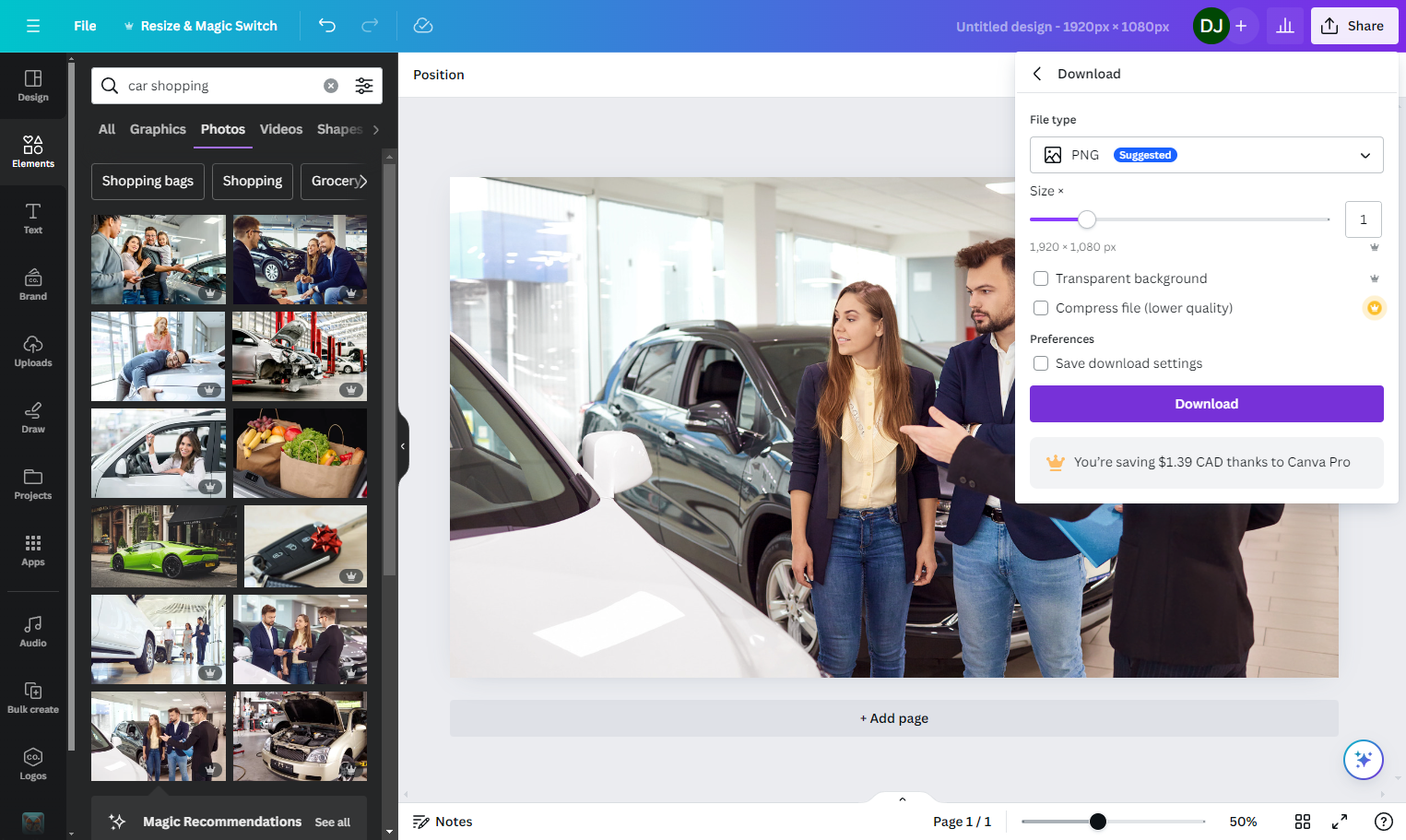This screenshot has width=1406, height=840.
Task: Open Projects from the sidebar
Action: coord(33,484)
